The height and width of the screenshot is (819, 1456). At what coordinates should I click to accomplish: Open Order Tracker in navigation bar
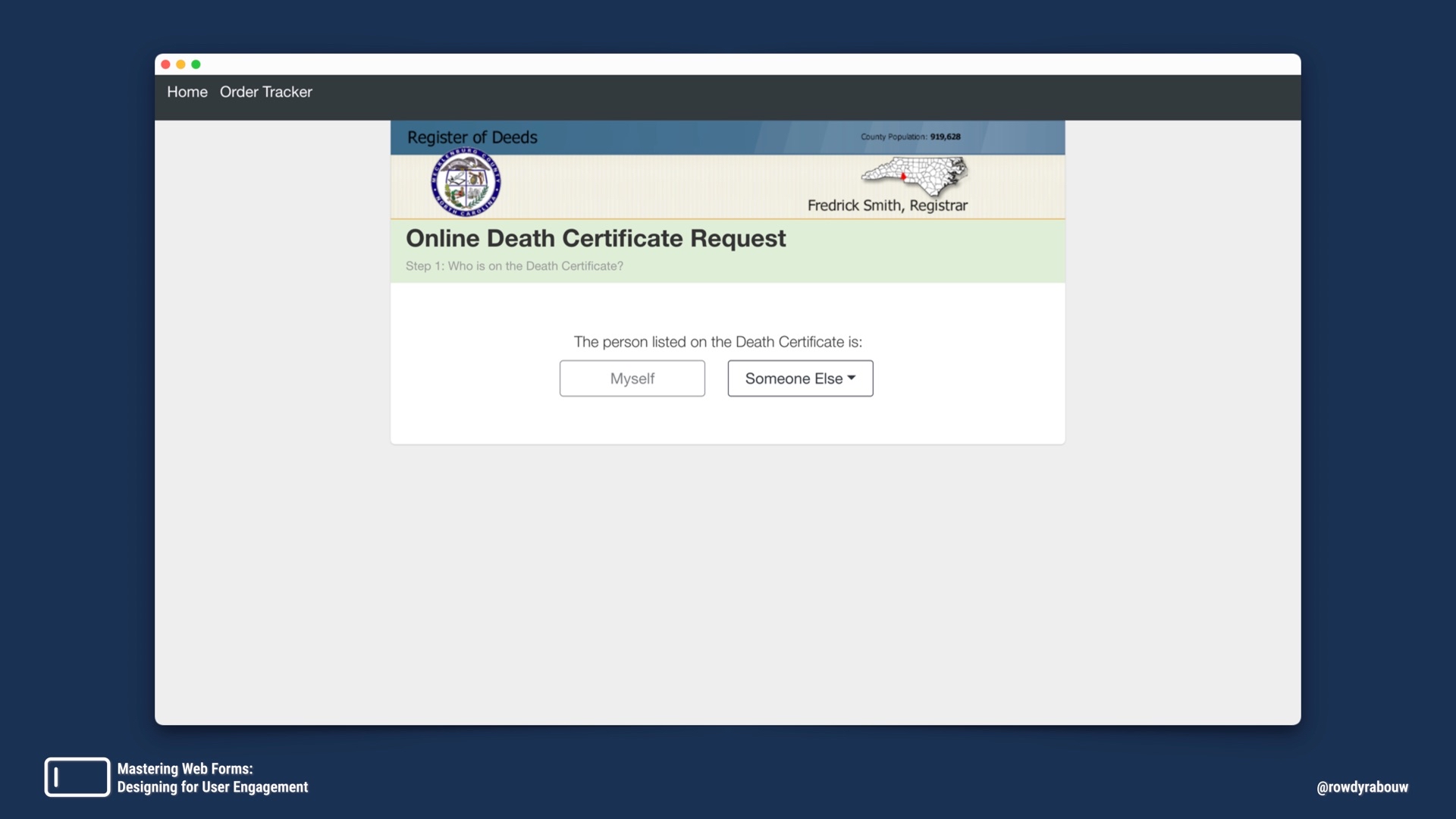point(265,92)
